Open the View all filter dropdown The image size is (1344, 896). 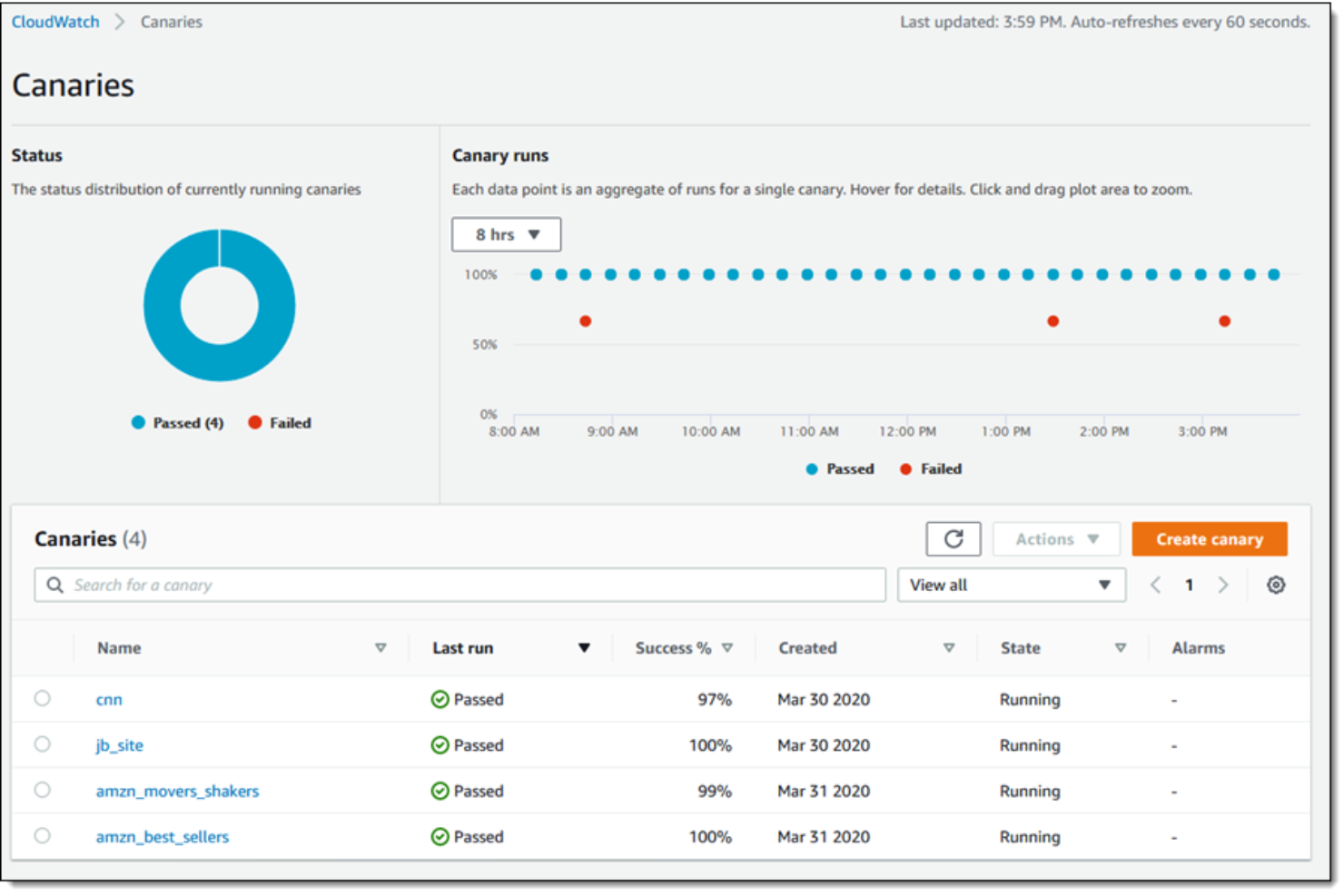pyautogui.click(x=1011, y=585)
